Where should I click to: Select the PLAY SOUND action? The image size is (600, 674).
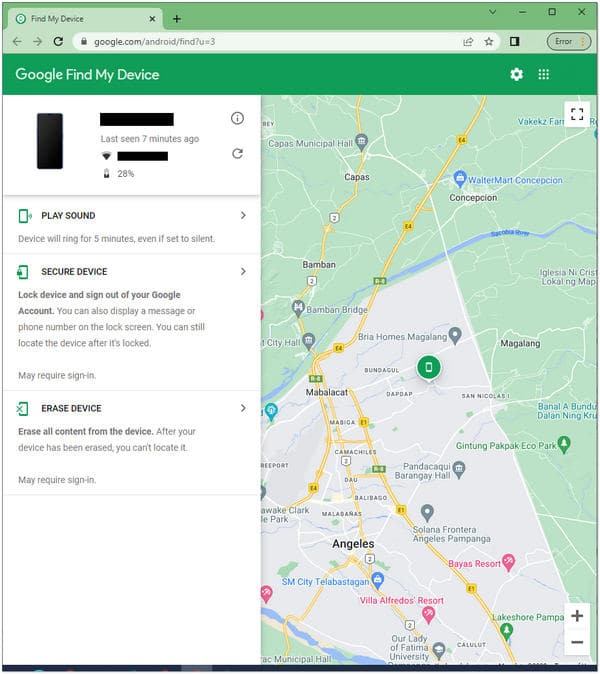click(68, 216)
